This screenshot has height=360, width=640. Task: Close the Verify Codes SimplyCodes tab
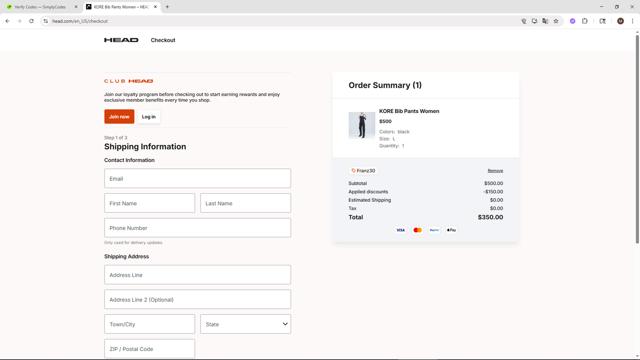pos(76,7)
